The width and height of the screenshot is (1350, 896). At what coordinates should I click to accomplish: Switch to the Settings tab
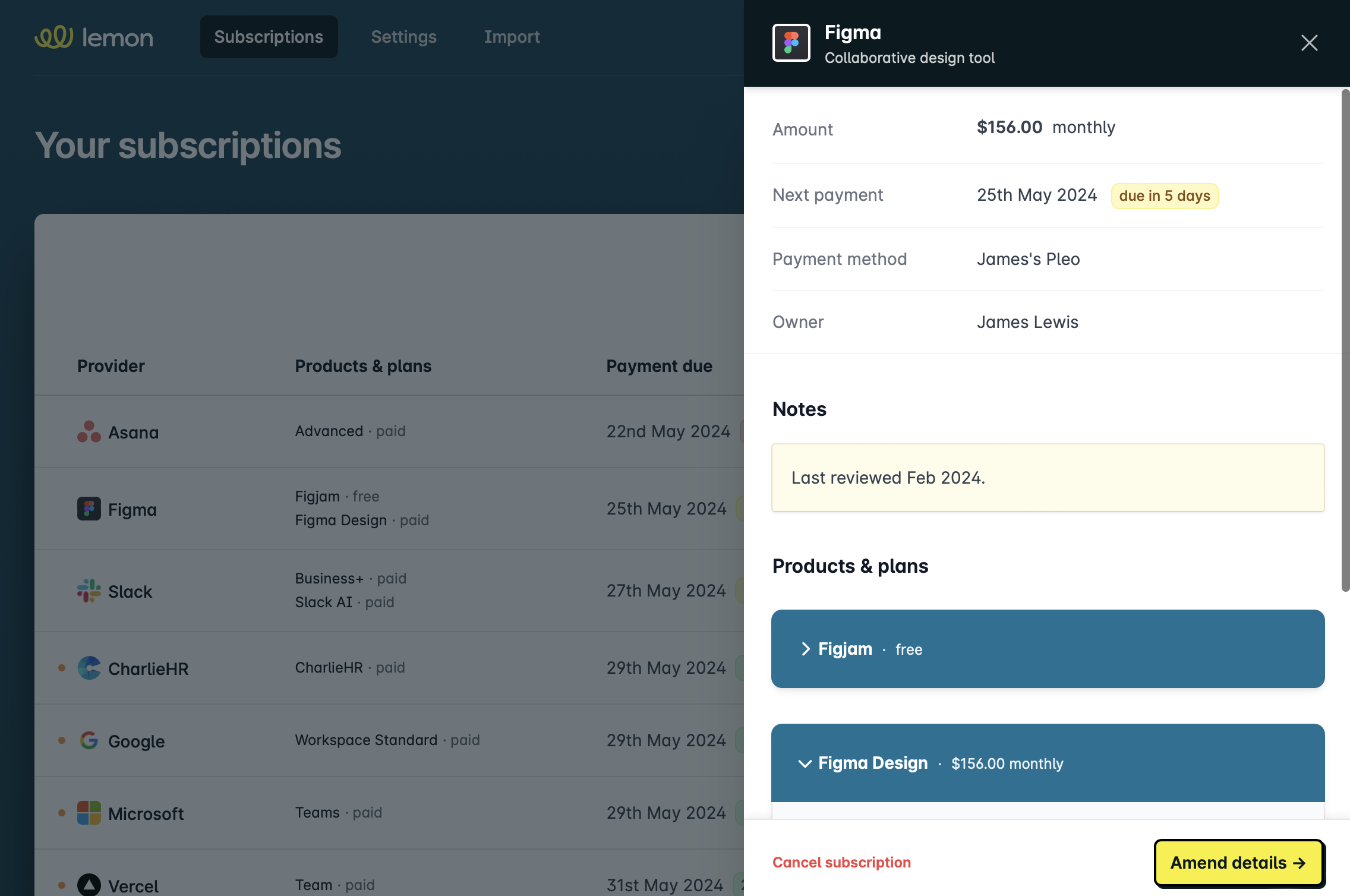pyautogui.click(x=403, y=36)
